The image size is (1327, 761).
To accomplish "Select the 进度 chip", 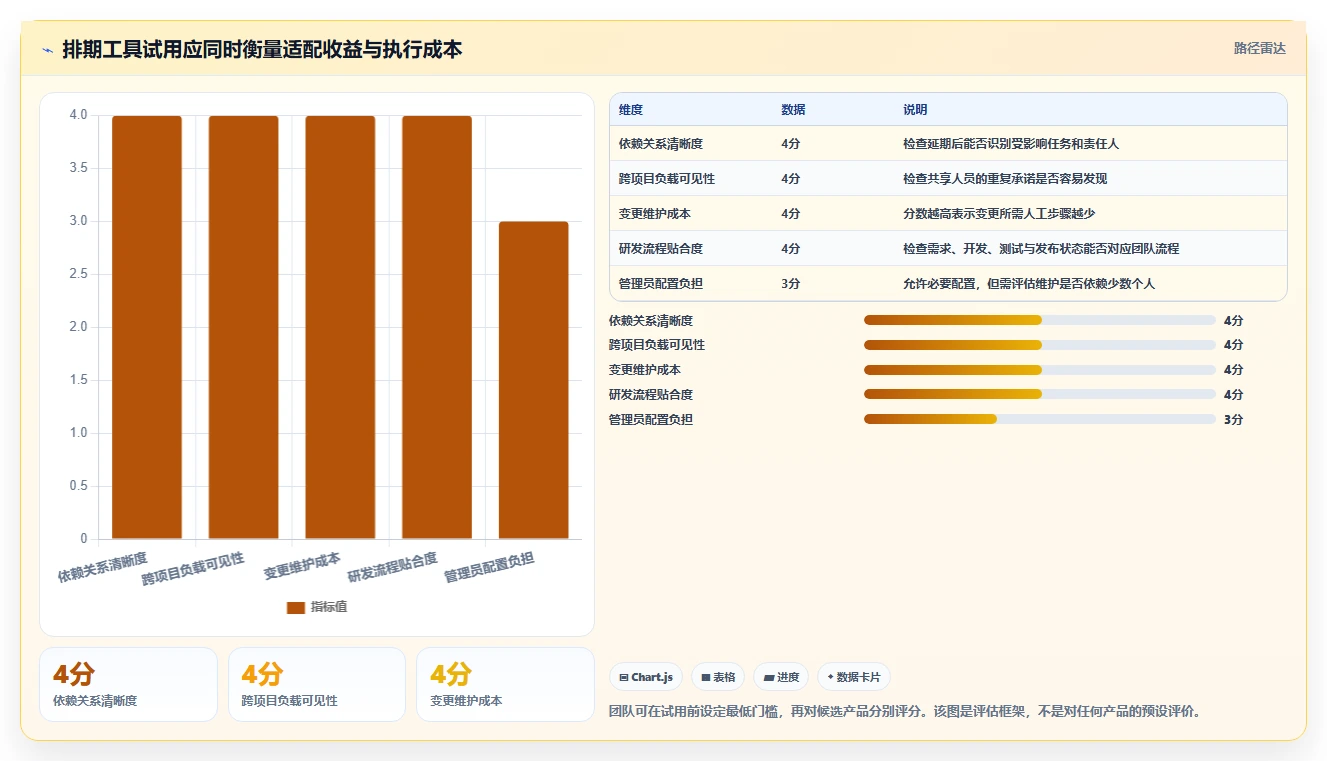I will 781,677.
